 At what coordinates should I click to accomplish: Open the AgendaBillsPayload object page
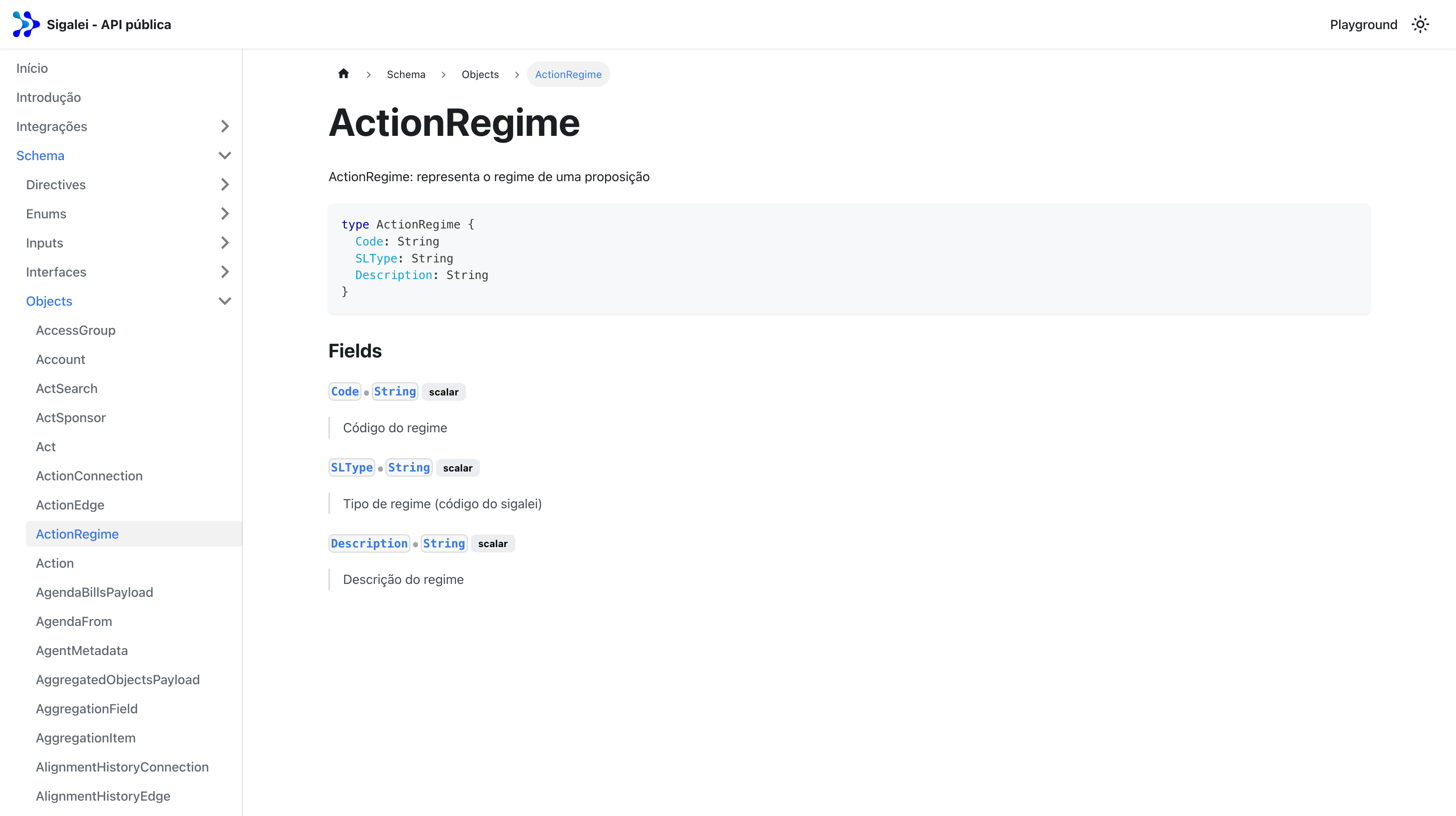coord(94,592)
